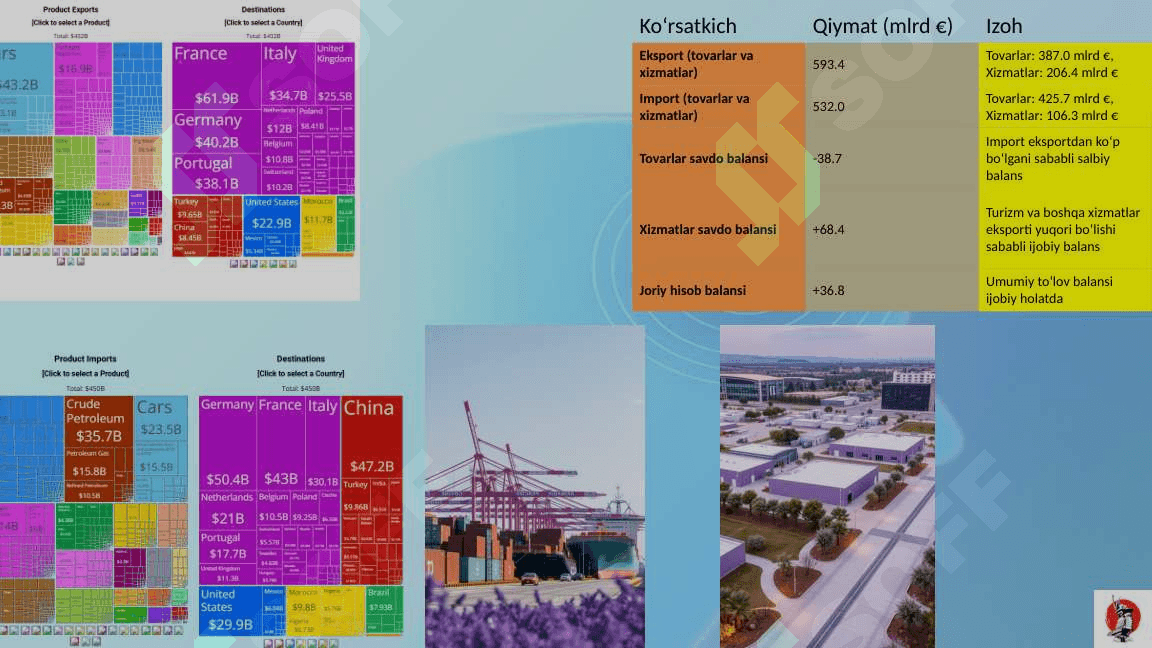Choose Germany $50.4B in import origins treemap
The width and height of the screenshot is (1152, 648).
tap(228, 442)
